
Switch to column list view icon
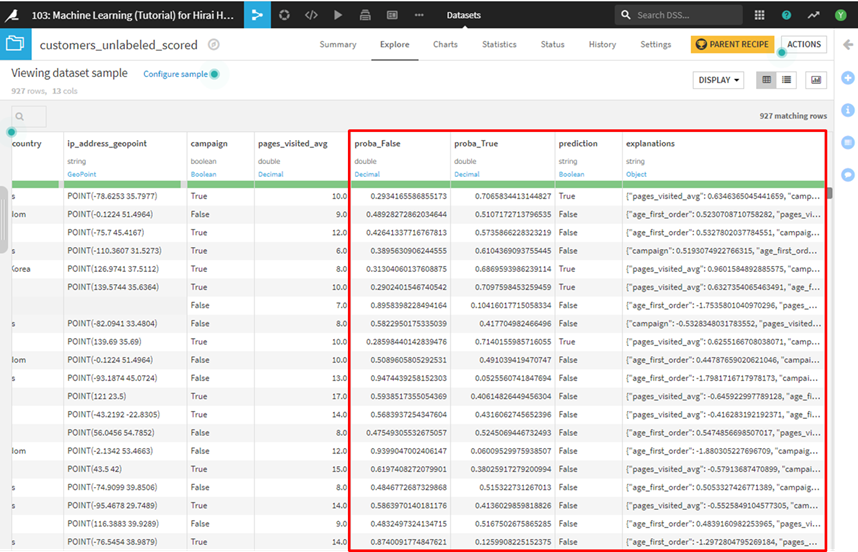(786, 80)
